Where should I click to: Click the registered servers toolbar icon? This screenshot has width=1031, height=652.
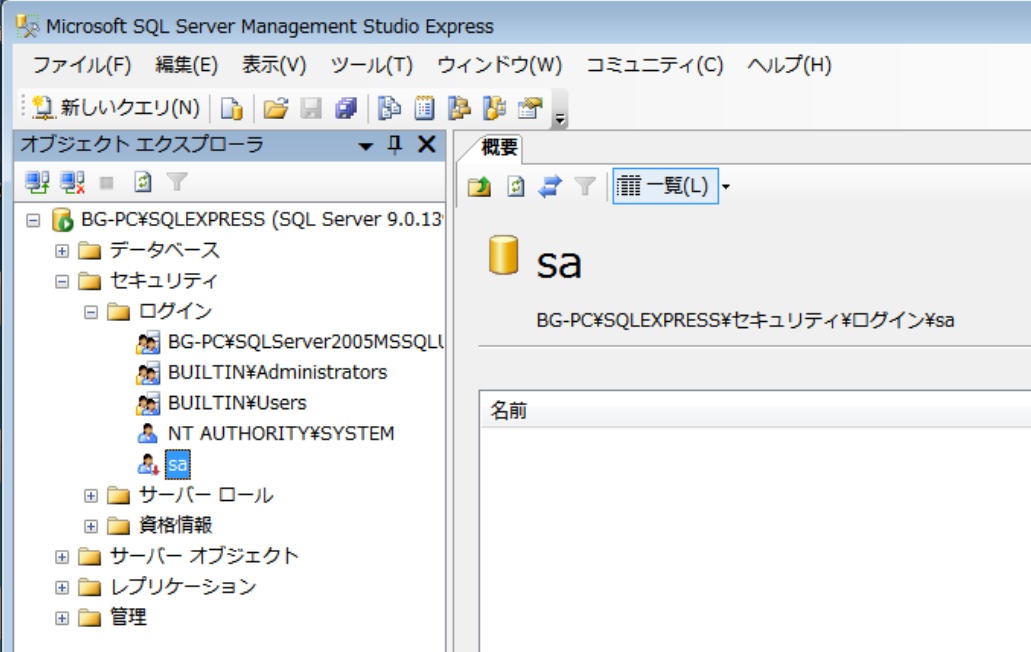pyautogui.click(x=389, y=108)
